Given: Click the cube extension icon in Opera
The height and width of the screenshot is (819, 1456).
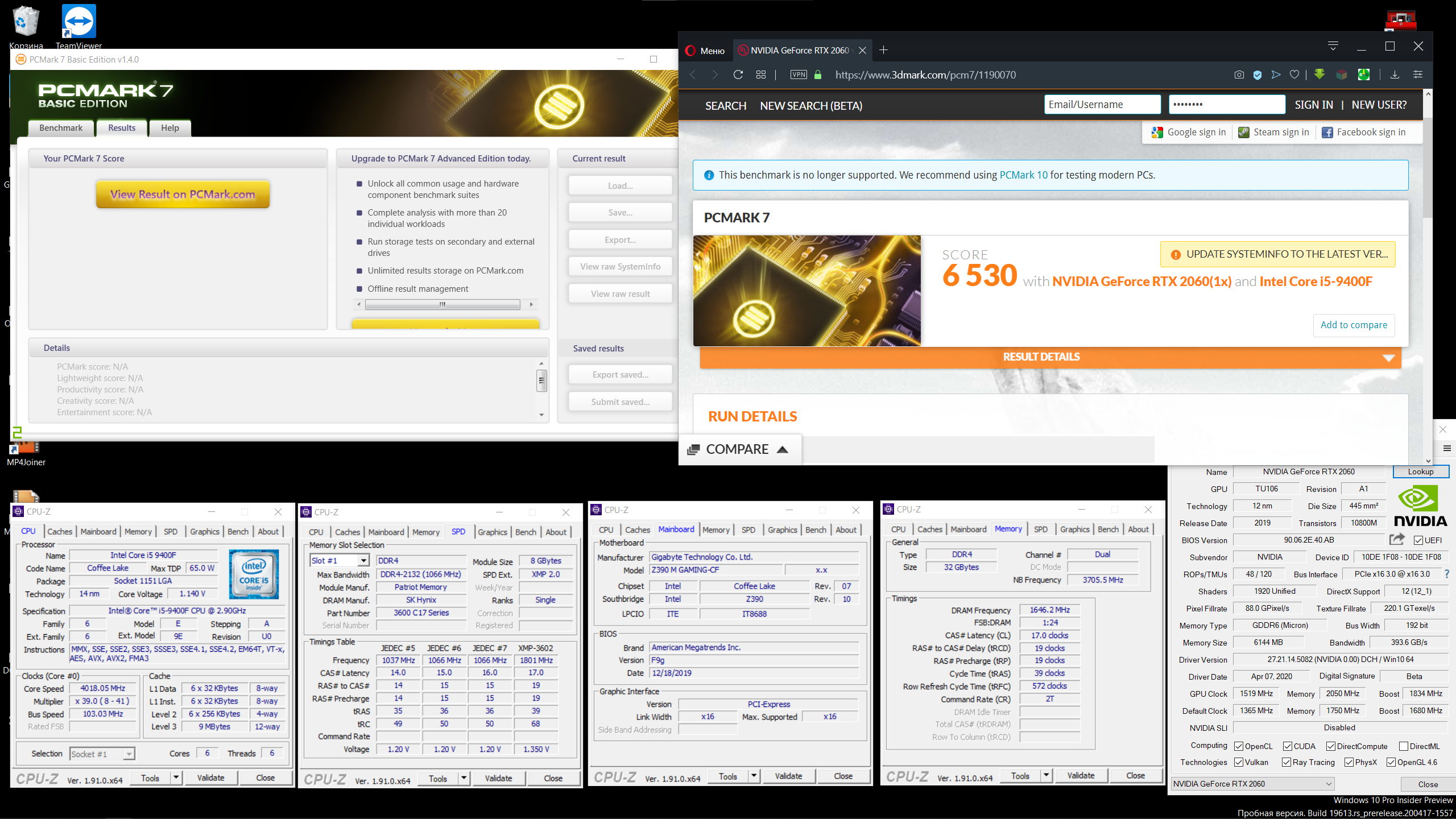Looking at the screenshot, I should 1342,75.
